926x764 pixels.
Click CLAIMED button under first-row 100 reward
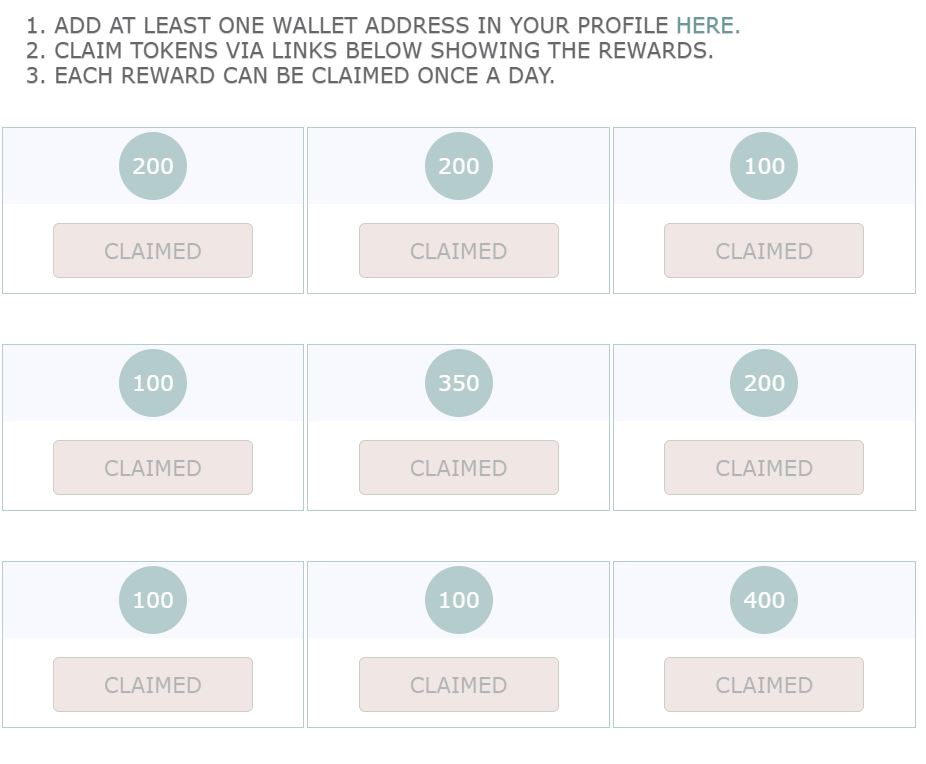click(x=764, y=250)
